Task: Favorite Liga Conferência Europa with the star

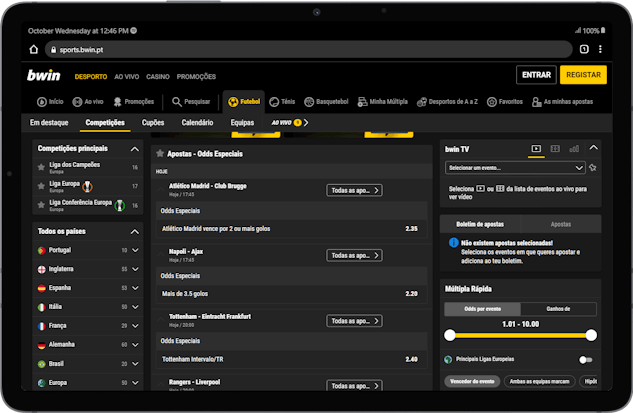Action: (41, 205)
